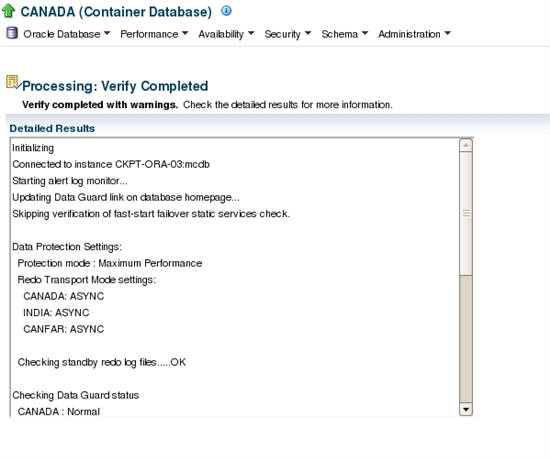Screen dimensions: 550x460
Task: Click inside the Detailed Results text box
Action: [235, 277]
